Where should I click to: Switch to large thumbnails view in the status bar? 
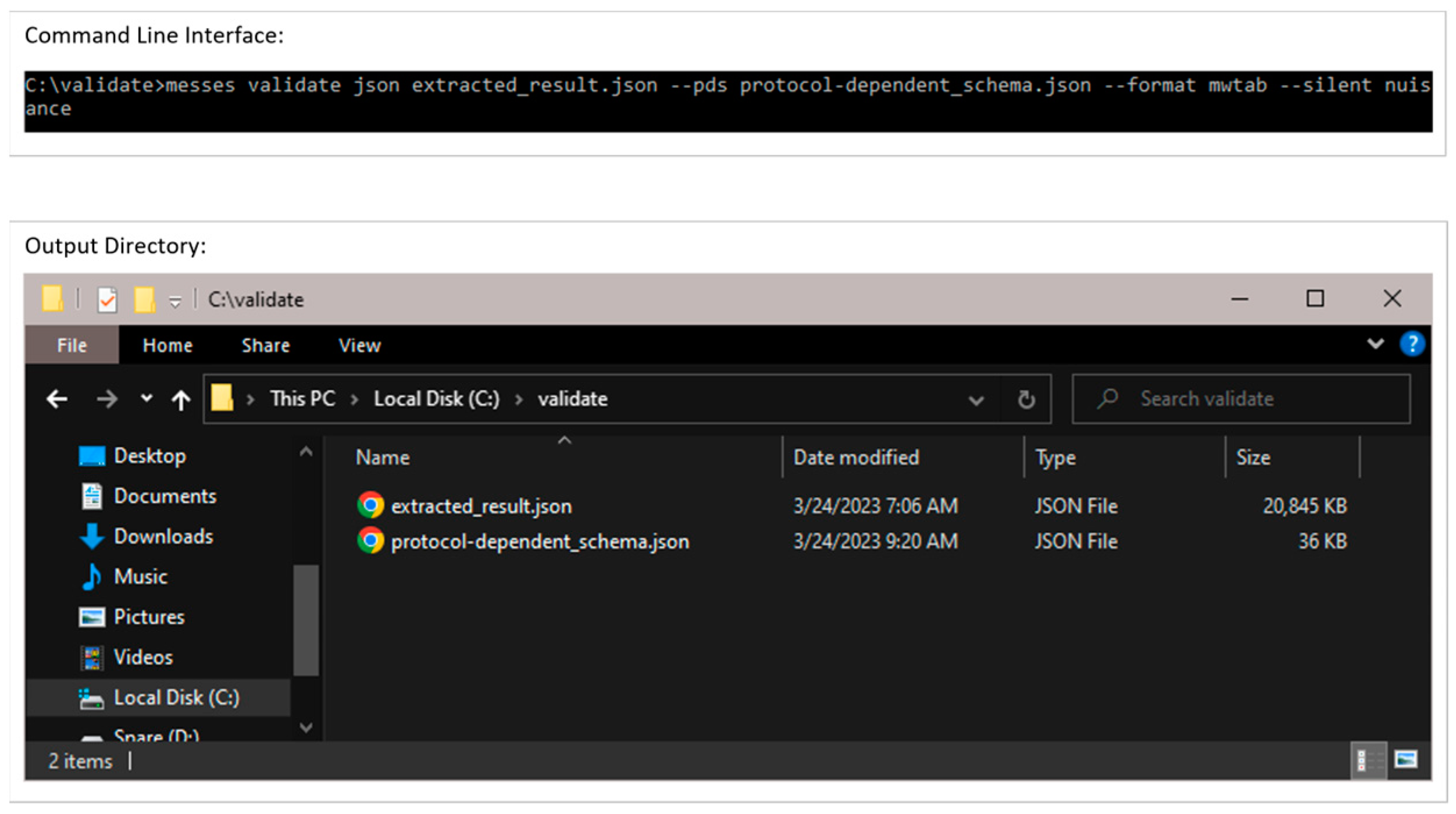coord(1405,761)
